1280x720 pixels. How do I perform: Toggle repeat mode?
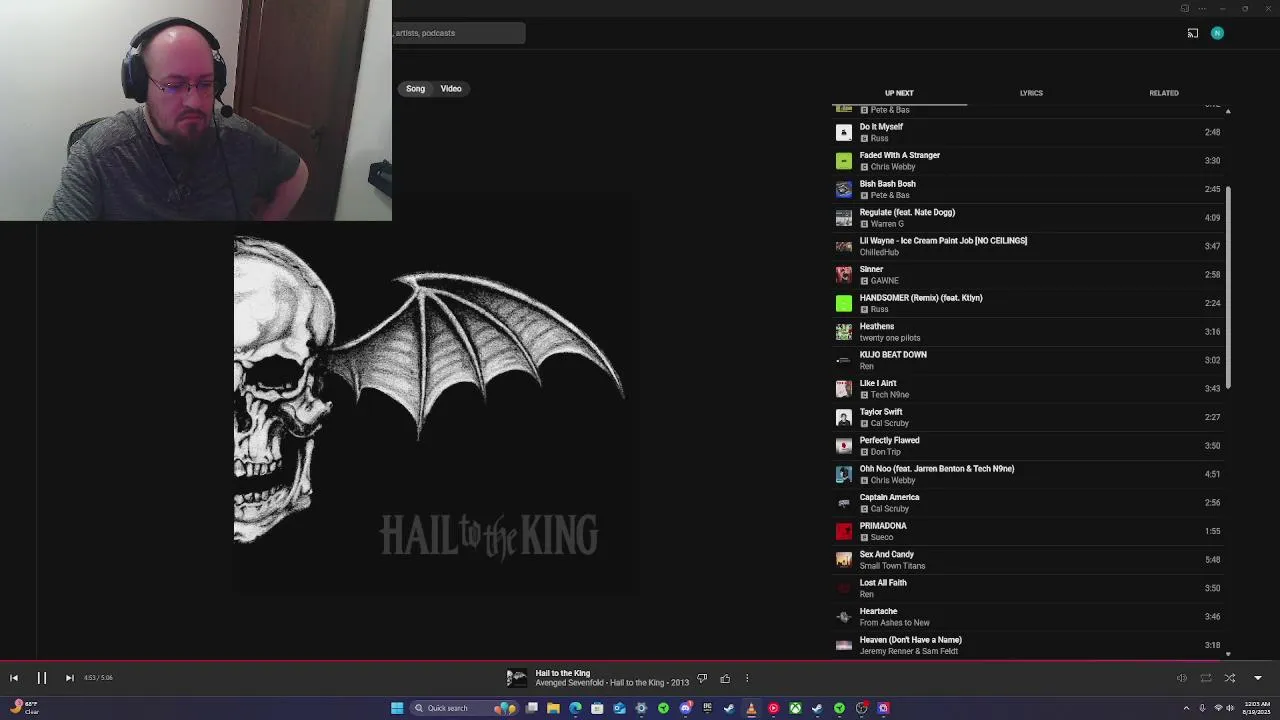(1206, 678)
